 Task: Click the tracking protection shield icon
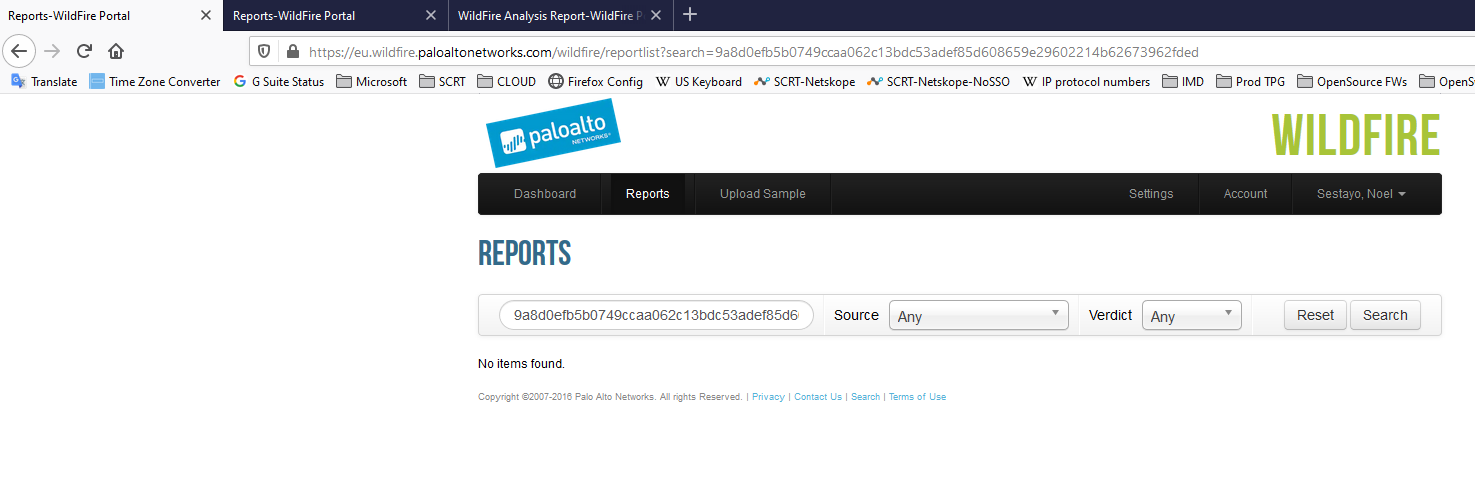tap(265, 51)
